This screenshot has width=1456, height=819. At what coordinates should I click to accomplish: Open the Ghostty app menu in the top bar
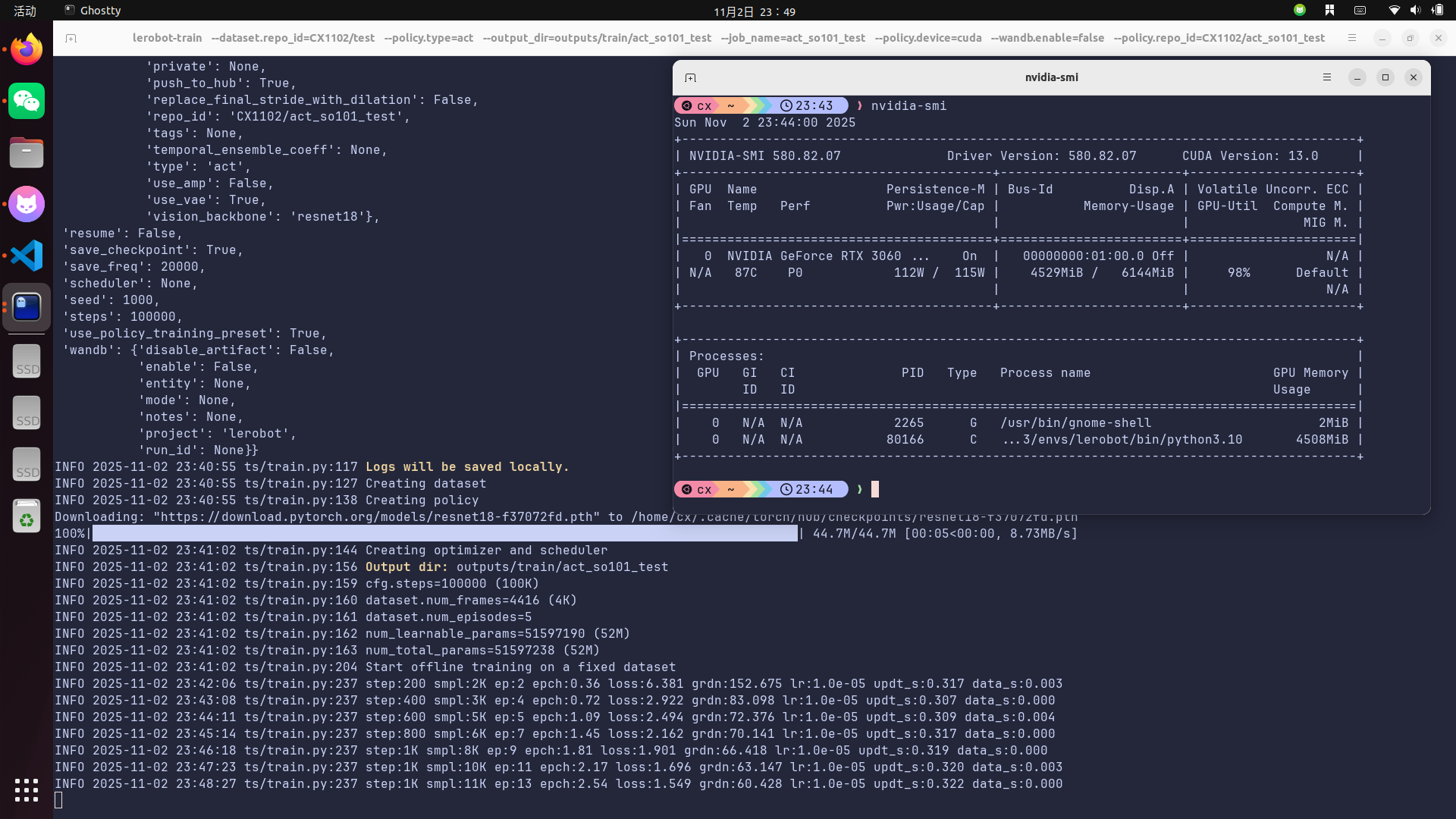tap(93, 11)
